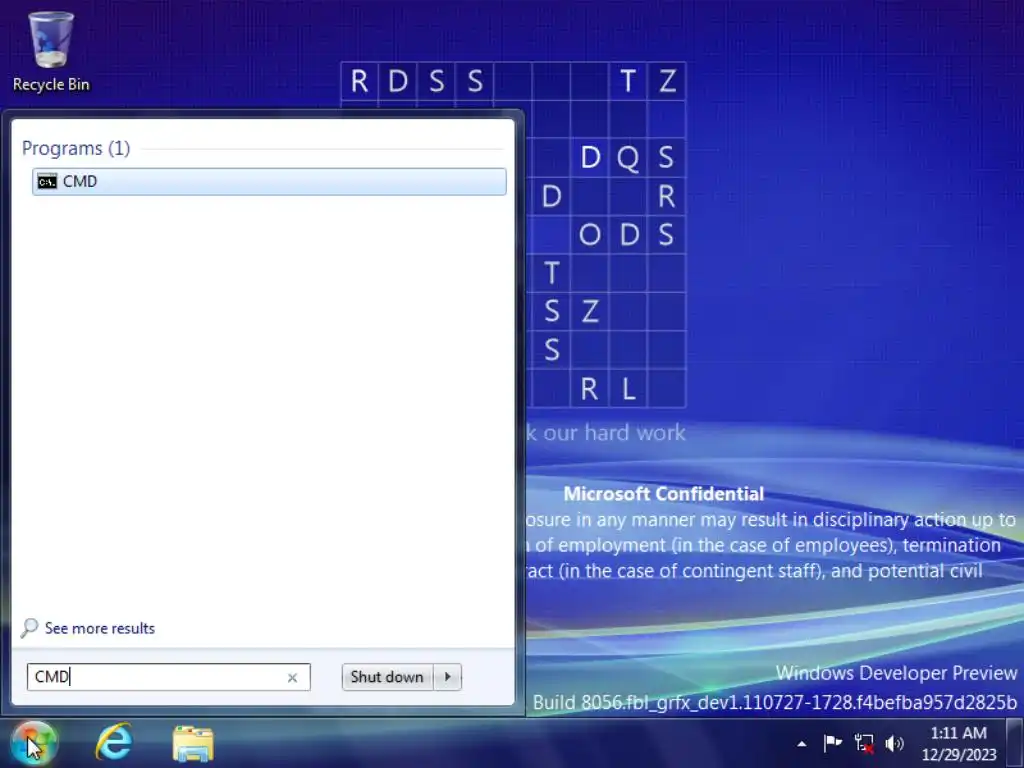Open Action Center flag icon
Viewport: 1024px width, 768px height.
(x=832, y=743)
